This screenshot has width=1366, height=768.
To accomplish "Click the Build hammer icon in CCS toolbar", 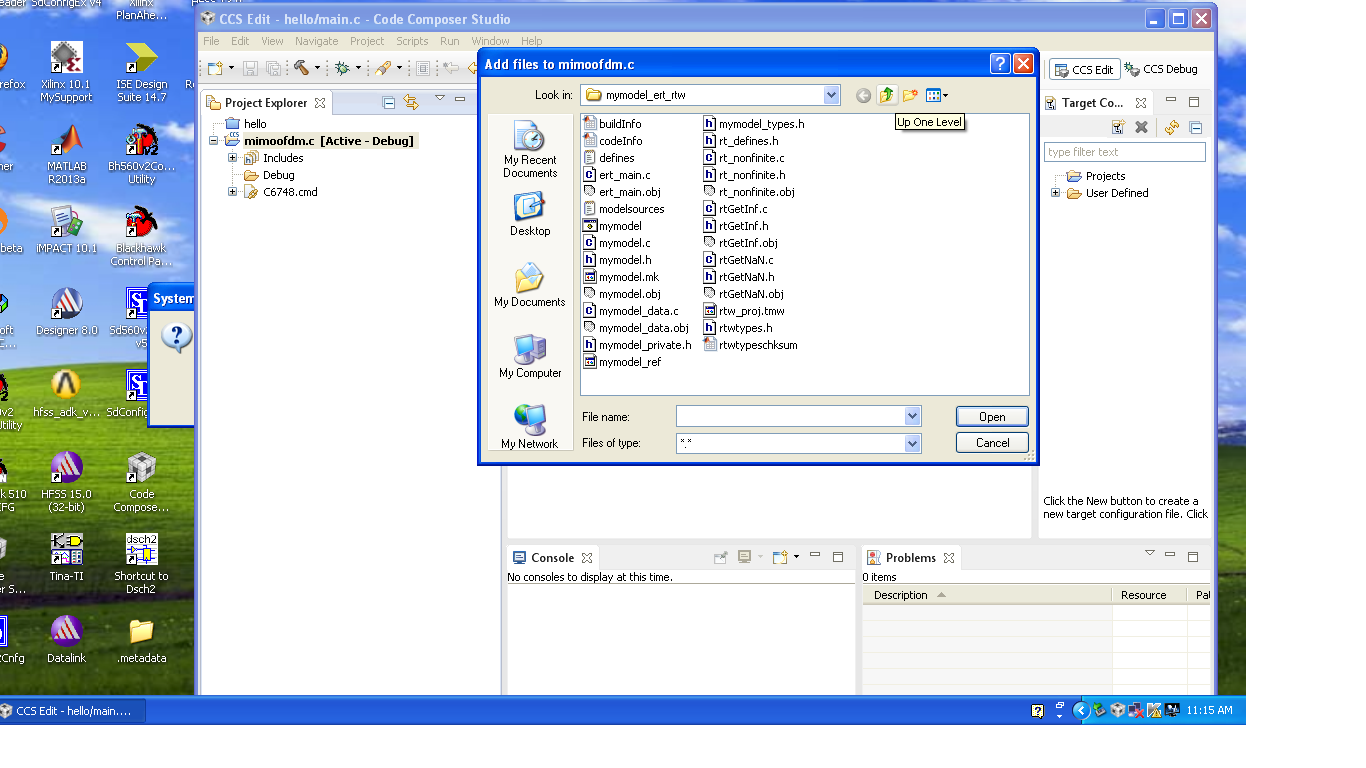I will click(x=301, y=68).
